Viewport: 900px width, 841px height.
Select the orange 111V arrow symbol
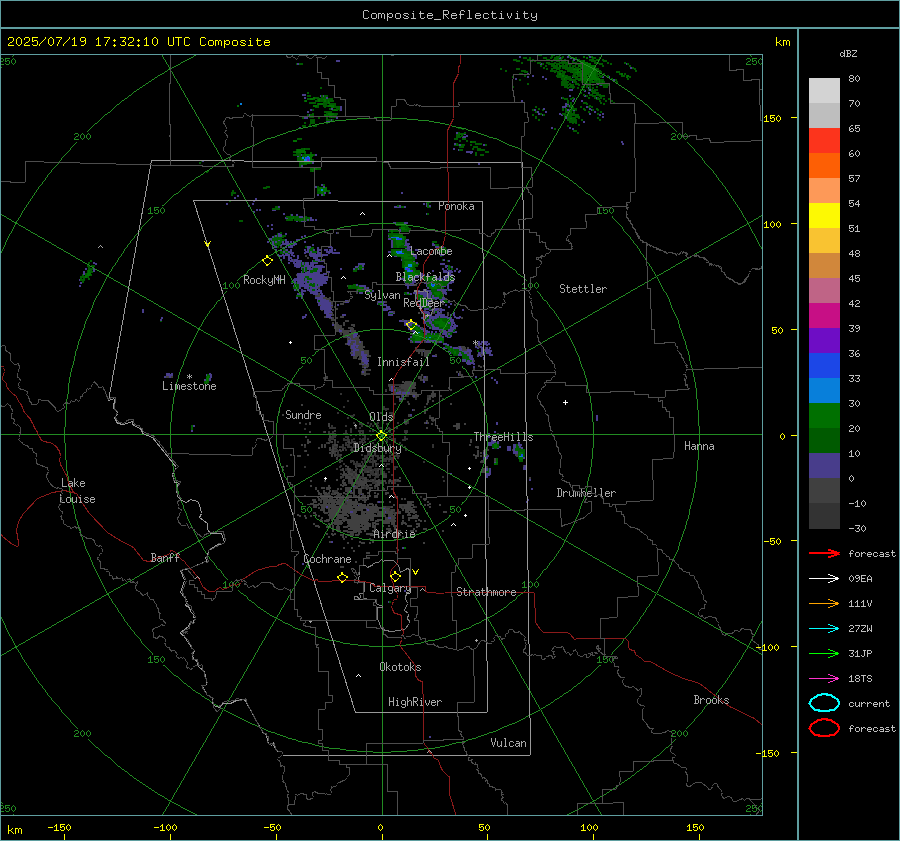tap(824, 603)
